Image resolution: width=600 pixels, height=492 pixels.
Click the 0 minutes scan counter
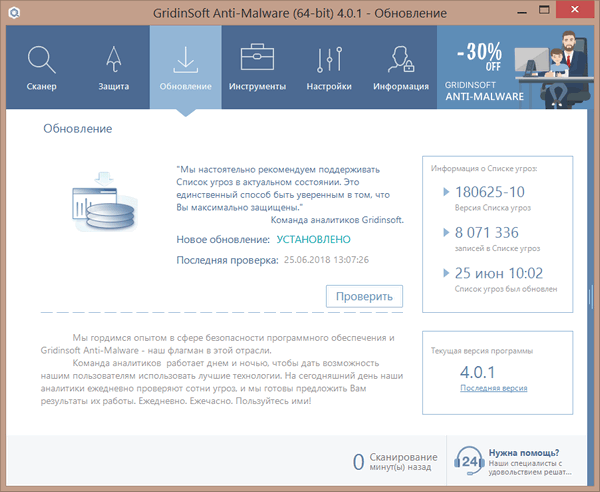click(358, 462)
